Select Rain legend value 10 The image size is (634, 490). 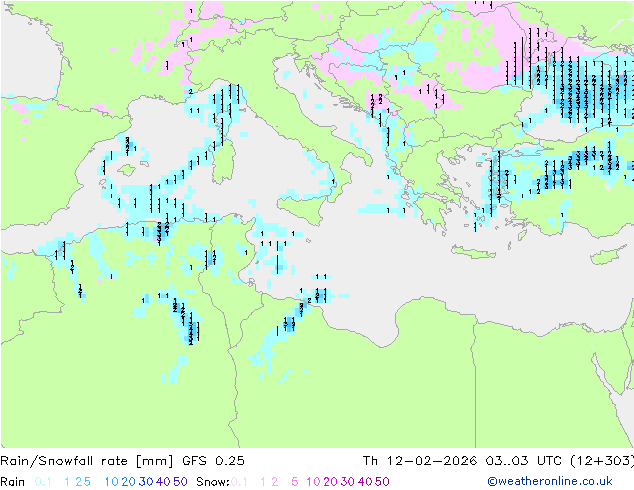(111, 482)
